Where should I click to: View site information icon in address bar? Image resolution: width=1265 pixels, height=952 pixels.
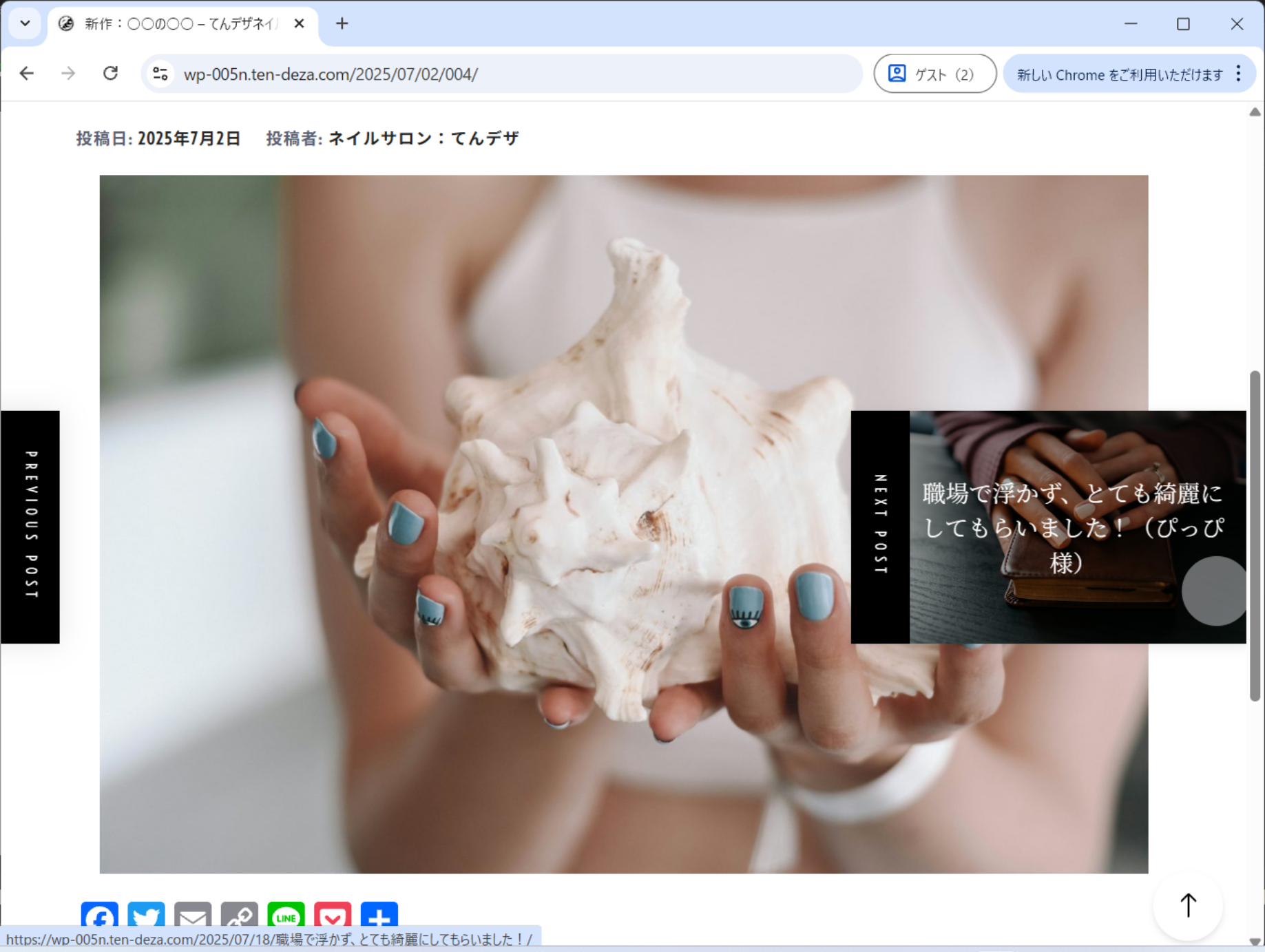160,74
